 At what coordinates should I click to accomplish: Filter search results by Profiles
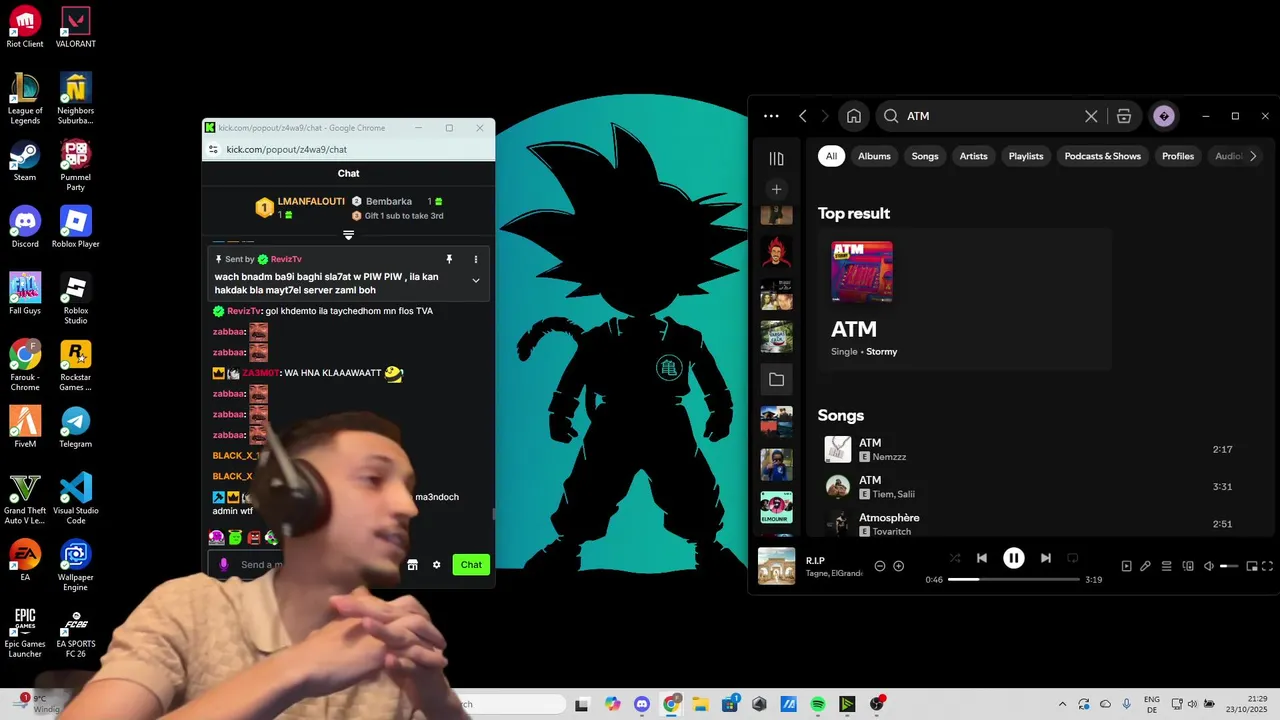pos(1178,156)
